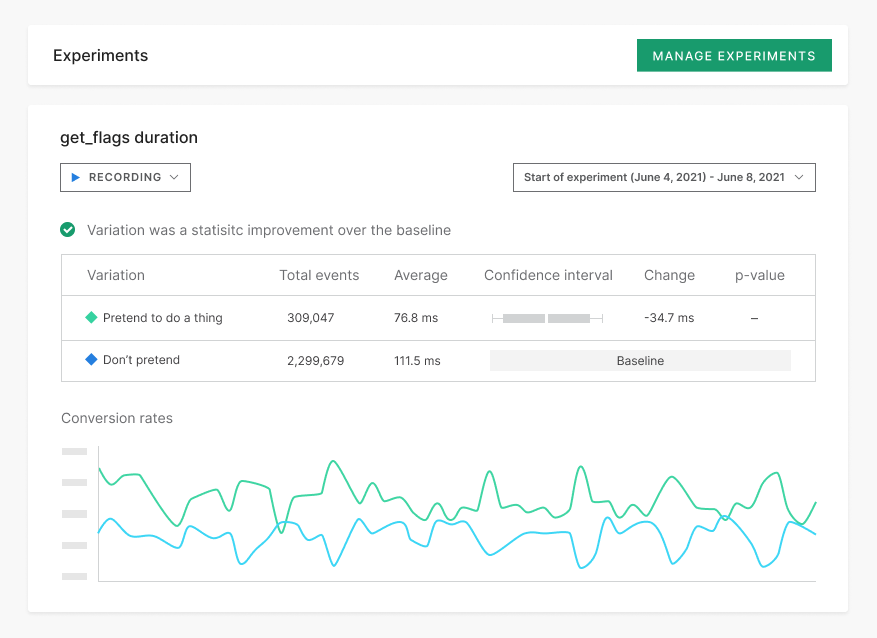
Task: Select the 'Pretend to do a thing' variation
Action: coord(162,318)
